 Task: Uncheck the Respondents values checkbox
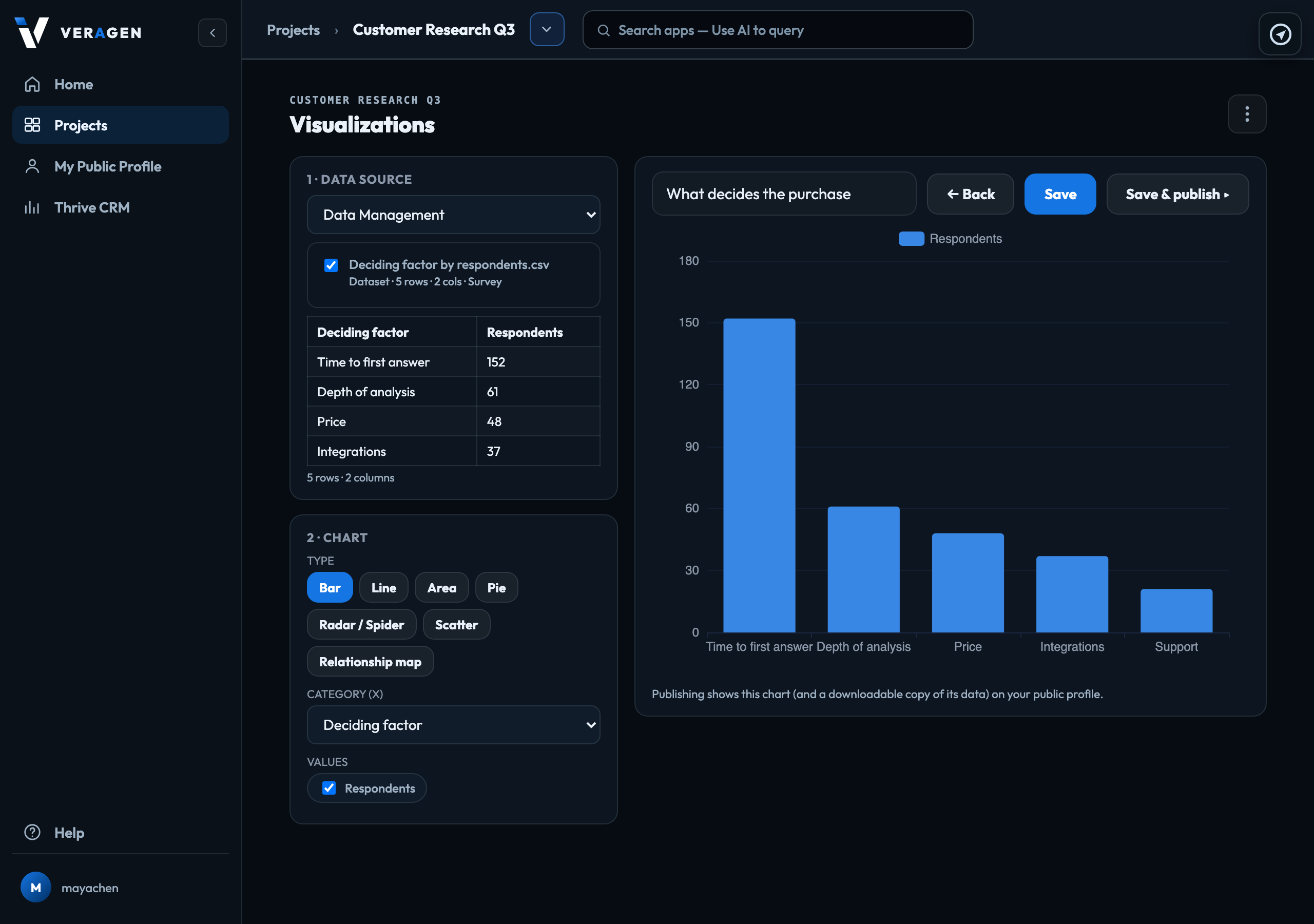click(329, 788)
